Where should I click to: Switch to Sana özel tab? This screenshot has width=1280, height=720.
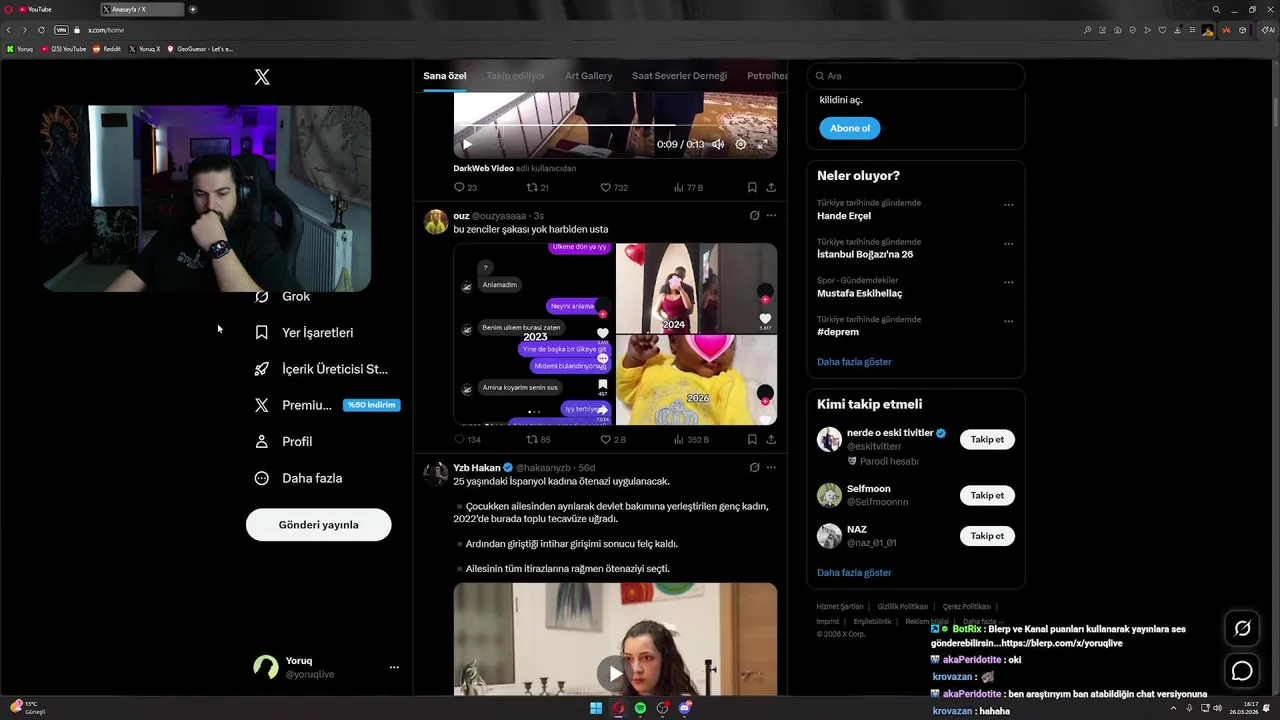click(x=444, y=76)
